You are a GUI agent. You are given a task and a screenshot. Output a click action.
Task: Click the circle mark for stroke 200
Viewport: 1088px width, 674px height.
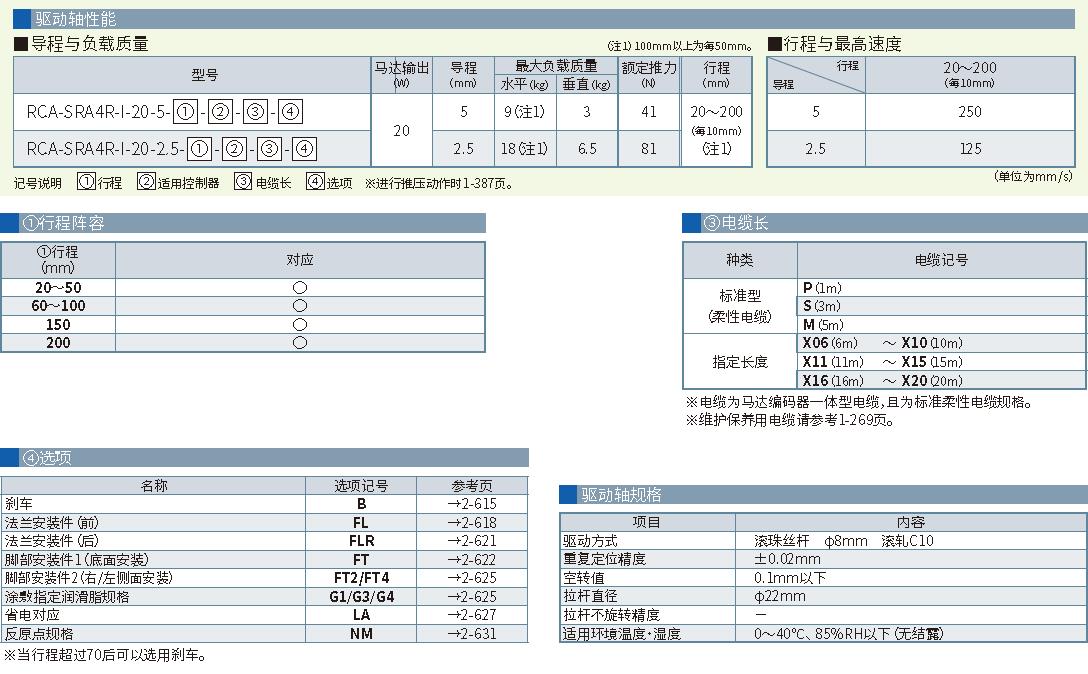[300, 342]
